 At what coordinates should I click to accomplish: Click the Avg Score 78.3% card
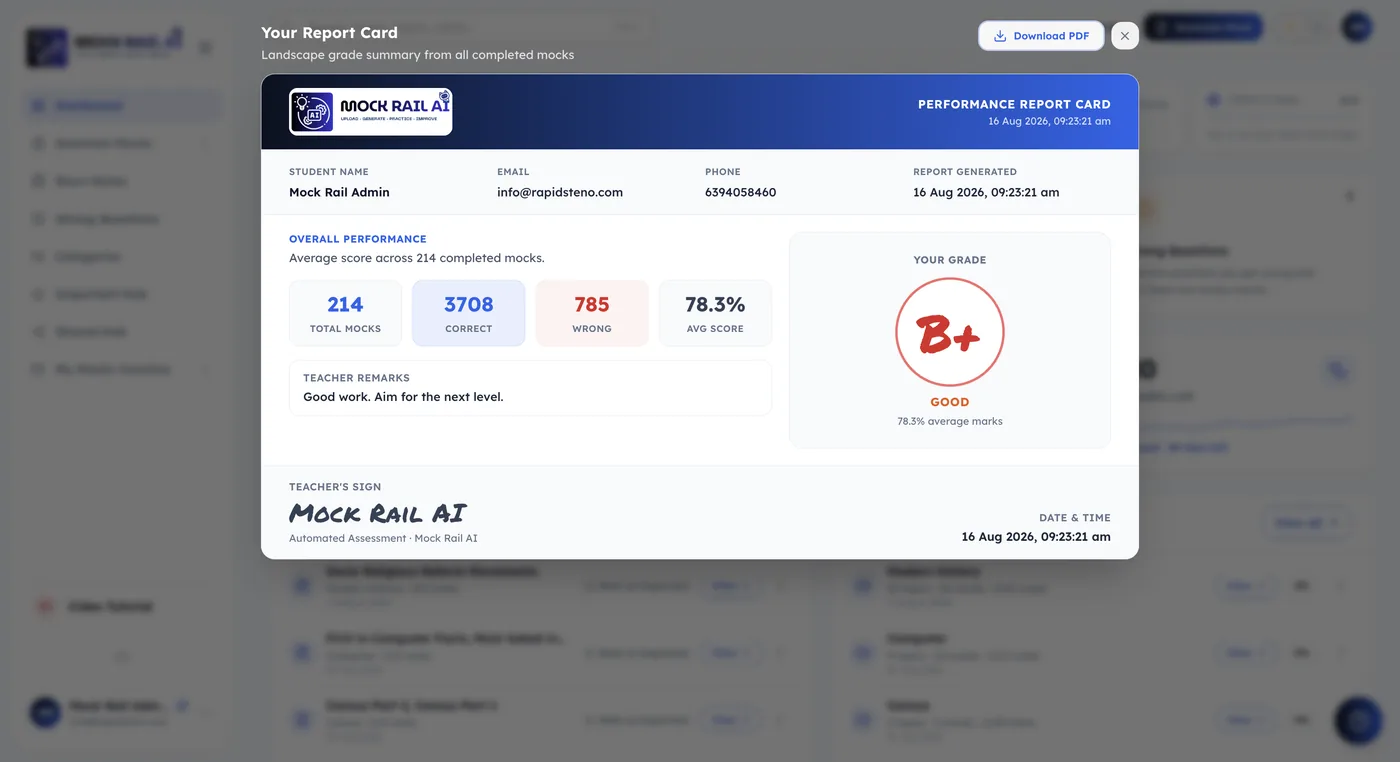point(715,313)
